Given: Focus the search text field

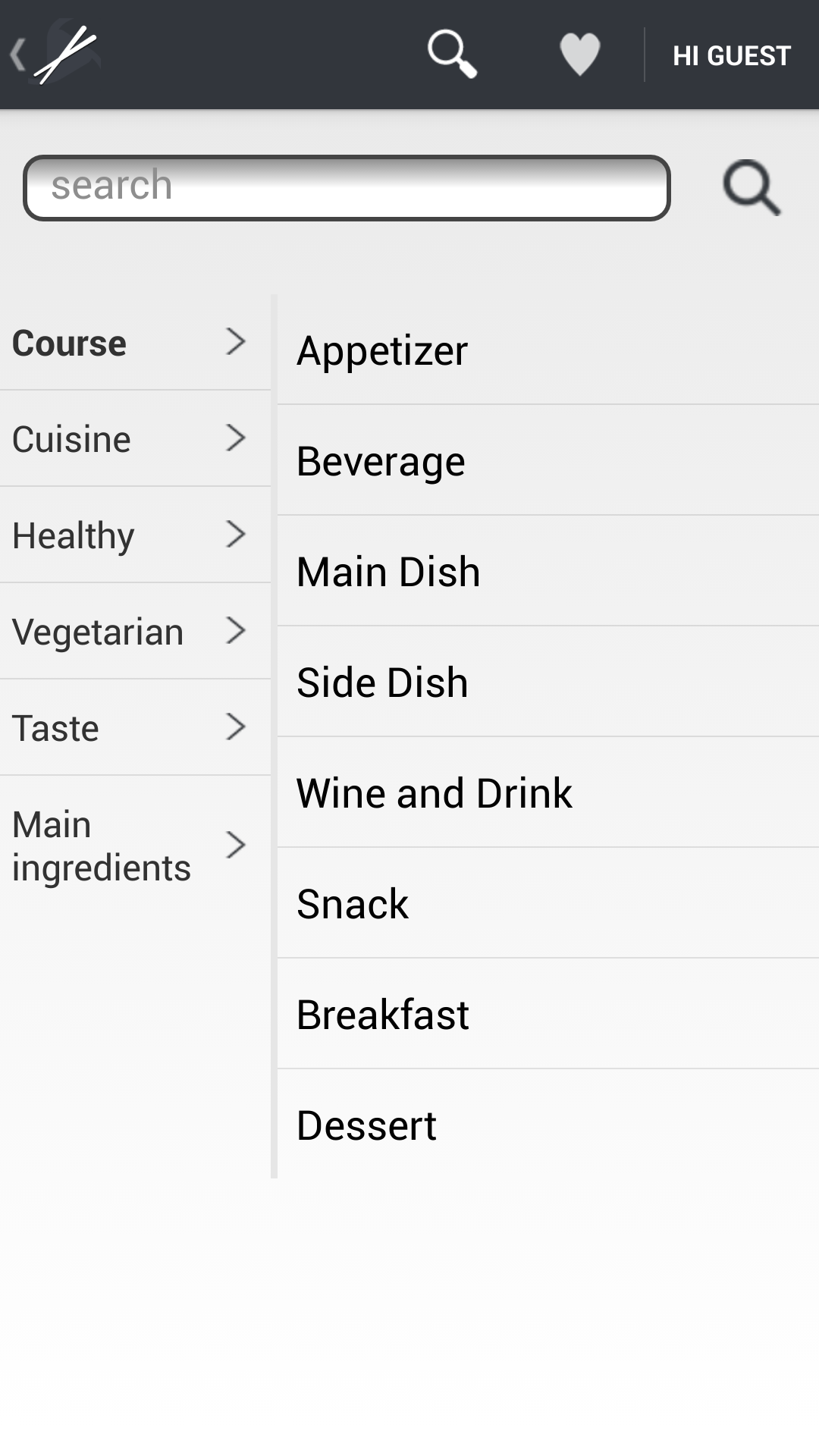Looking at the screenshot, I should [347, 188].
